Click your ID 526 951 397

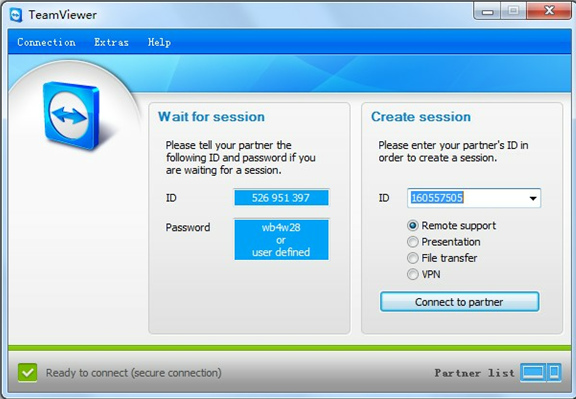tap(281, 198)
